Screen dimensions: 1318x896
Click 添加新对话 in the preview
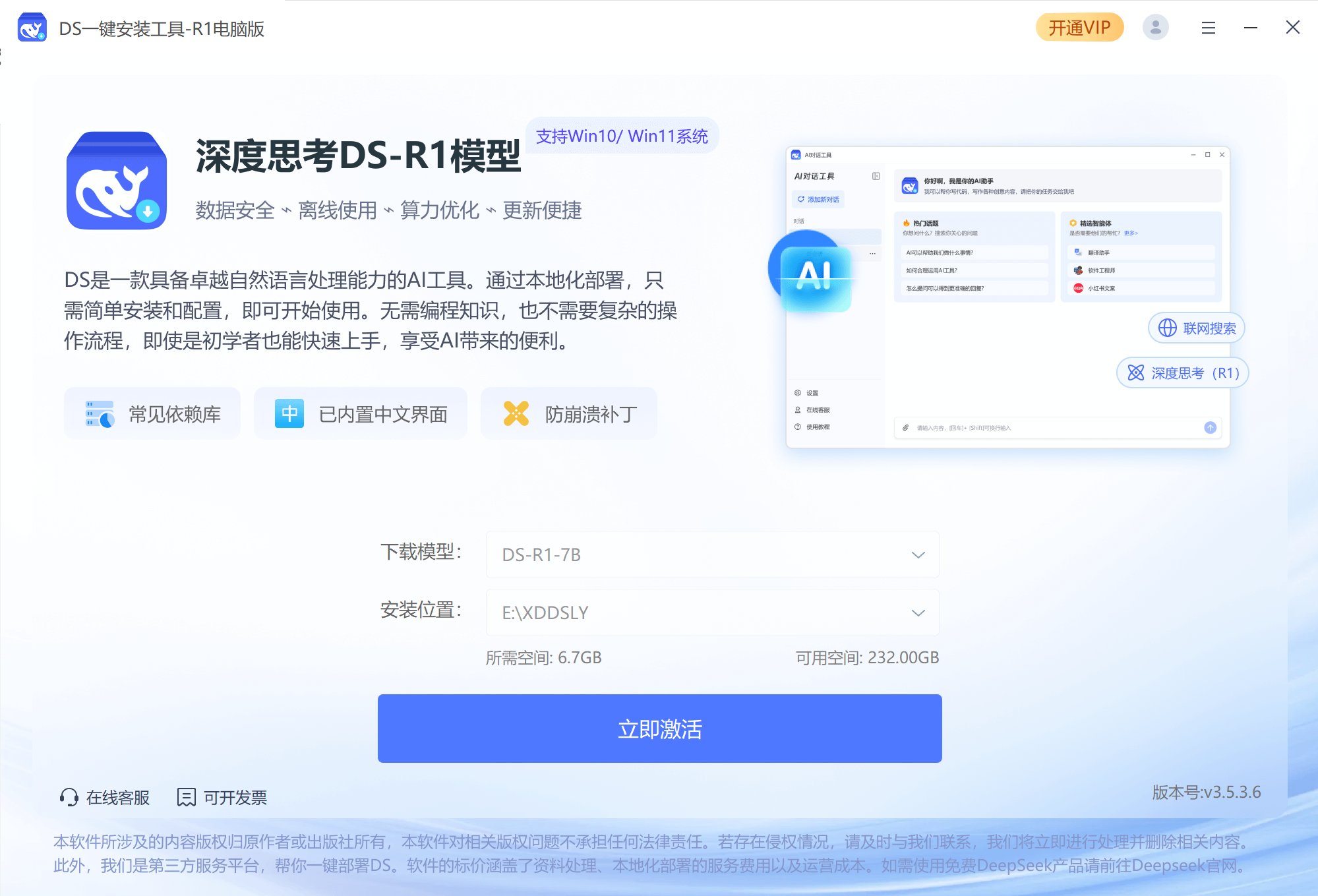(x=818, y=199)
